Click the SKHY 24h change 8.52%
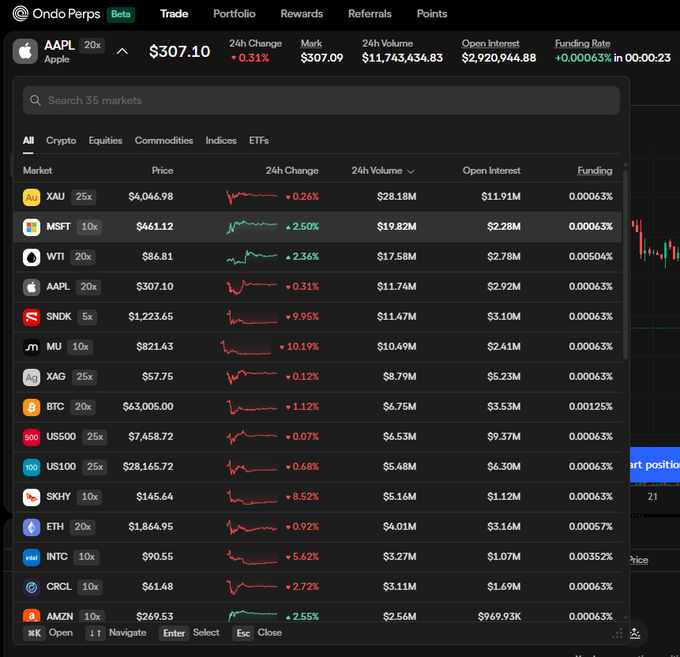The image size is (680, 657). pos(302,497)
